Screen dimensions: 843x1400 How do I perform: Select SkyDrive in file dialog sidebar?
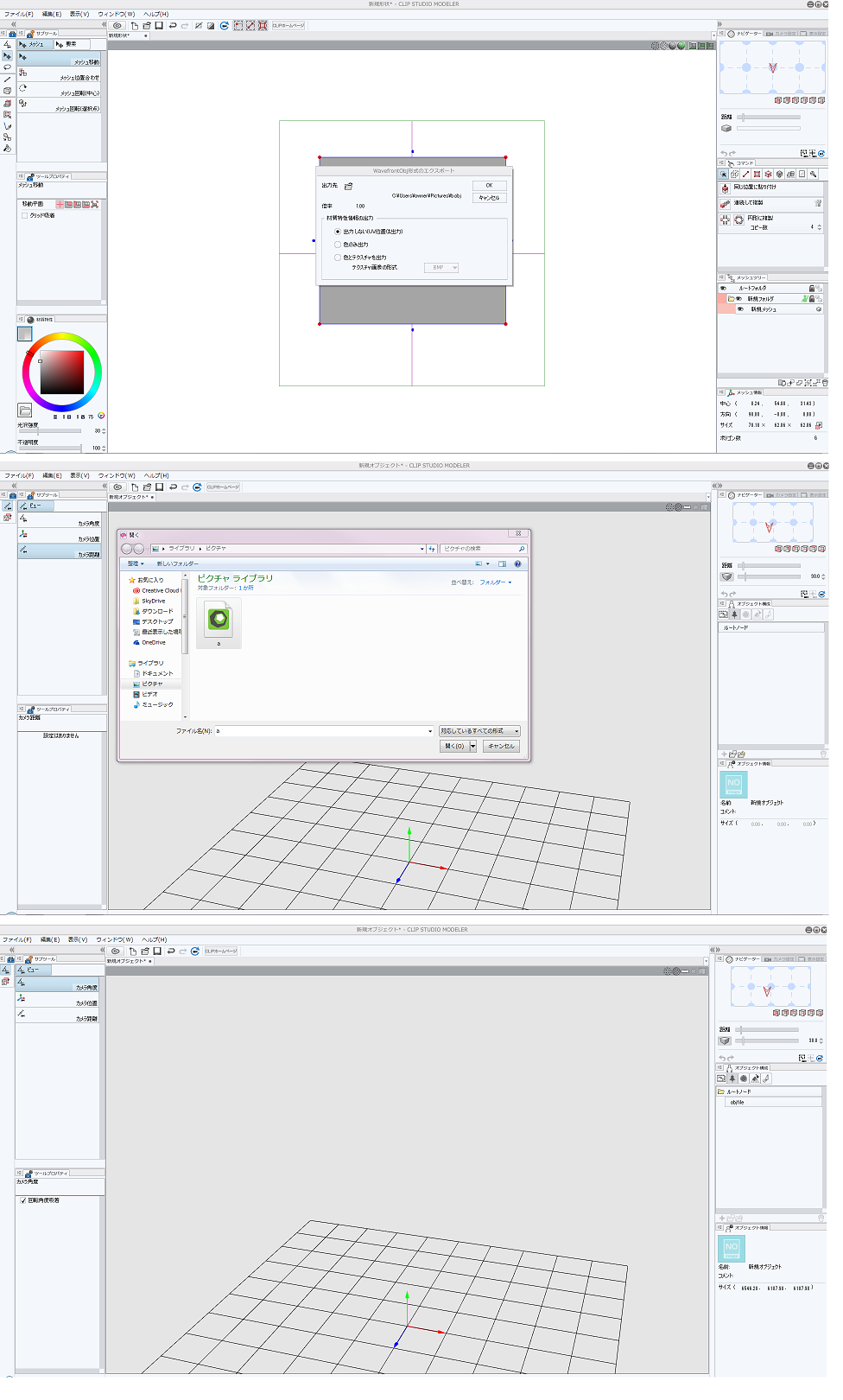(x=149, y=601)
